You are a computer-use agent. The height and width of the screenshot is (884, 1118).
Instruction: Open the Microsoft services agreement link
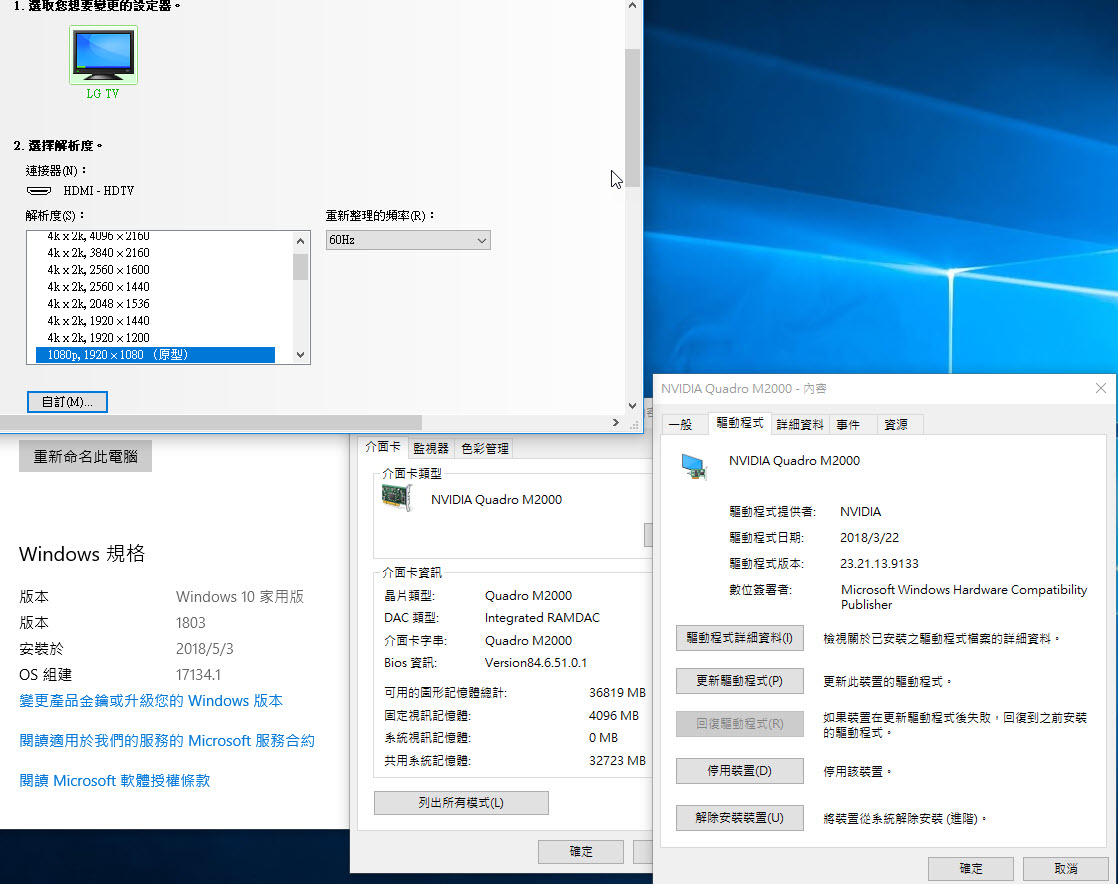[167, 741]
